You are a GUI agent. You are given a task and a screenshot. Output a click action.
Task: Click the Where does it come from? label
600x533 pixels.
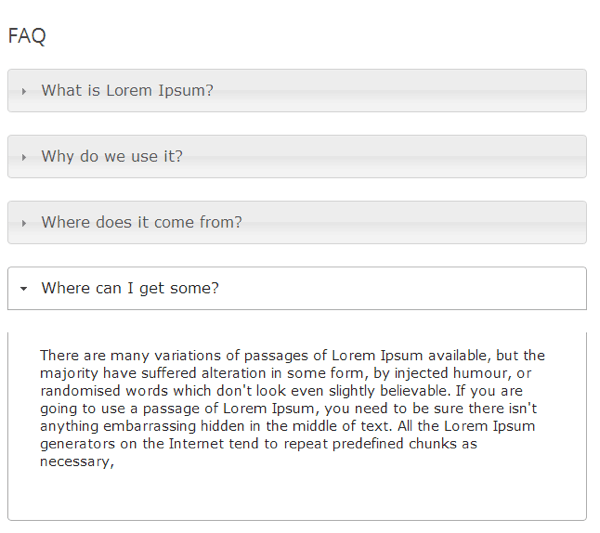coord(142,222)
